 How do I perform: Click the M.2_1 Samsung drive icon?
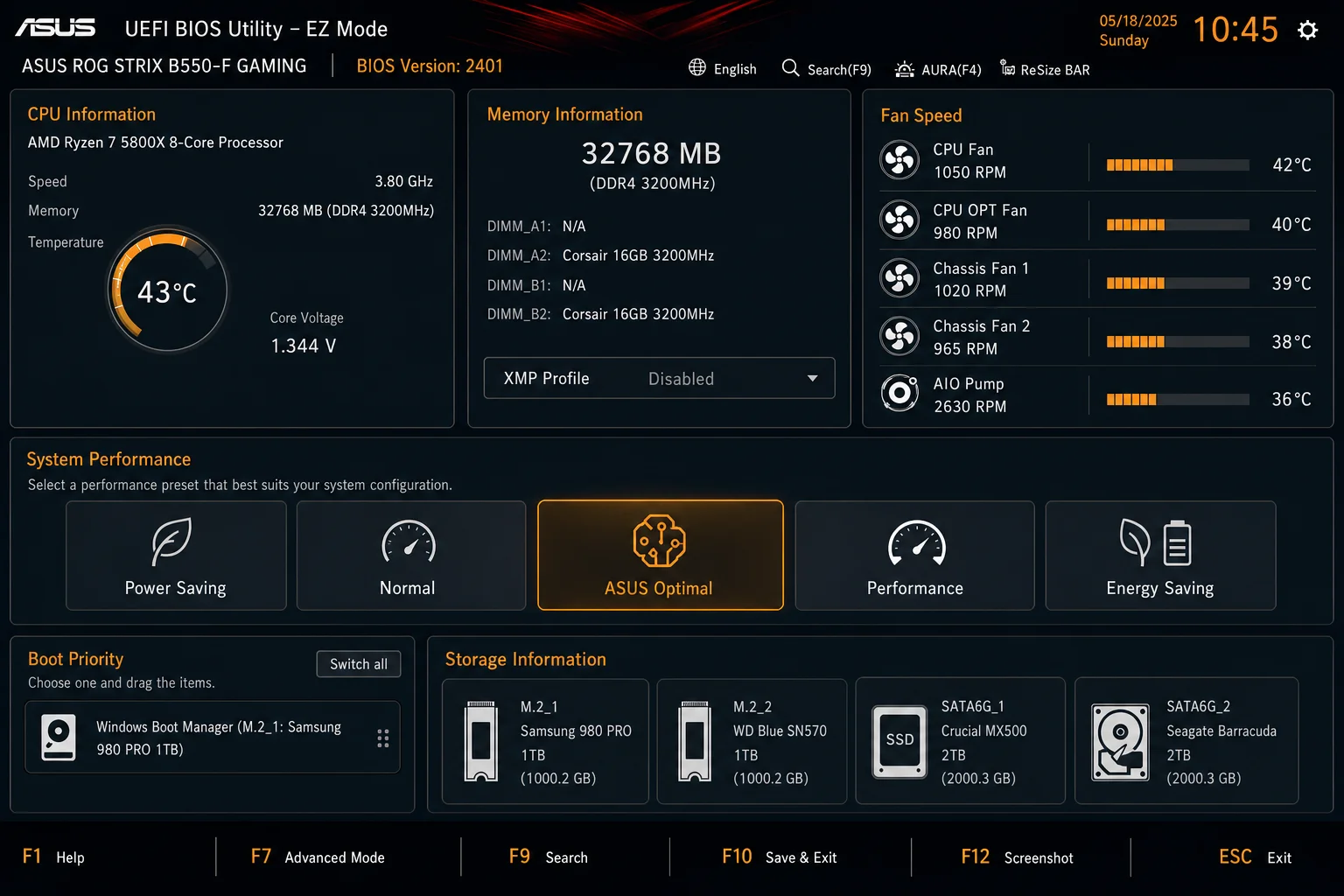[480, 740]
